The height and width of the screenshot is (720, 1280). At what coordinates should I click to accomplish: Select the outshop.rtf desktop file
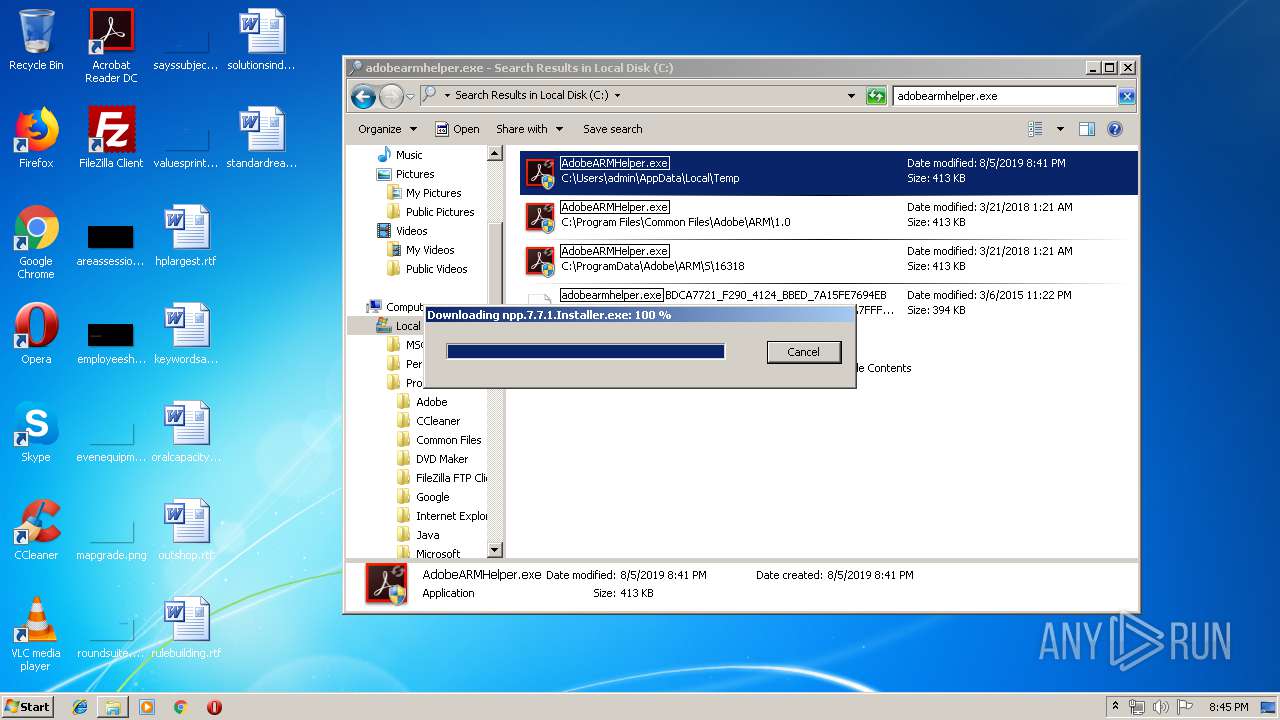click(x=186, y=530)
